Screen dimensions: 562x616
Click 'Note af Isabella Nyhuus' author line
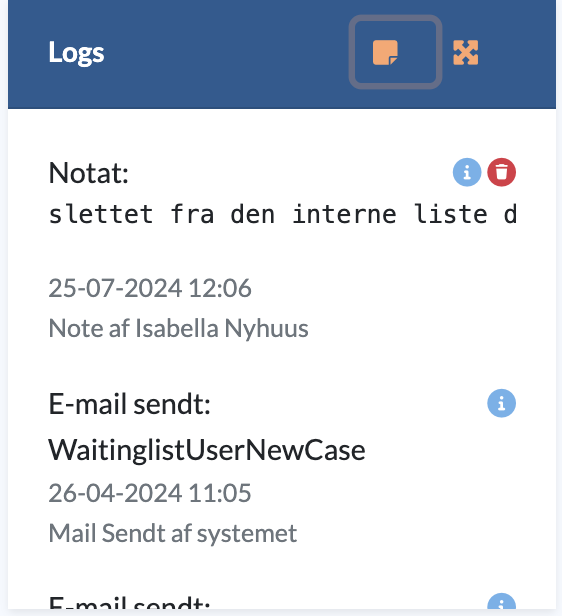pos(178,328)
